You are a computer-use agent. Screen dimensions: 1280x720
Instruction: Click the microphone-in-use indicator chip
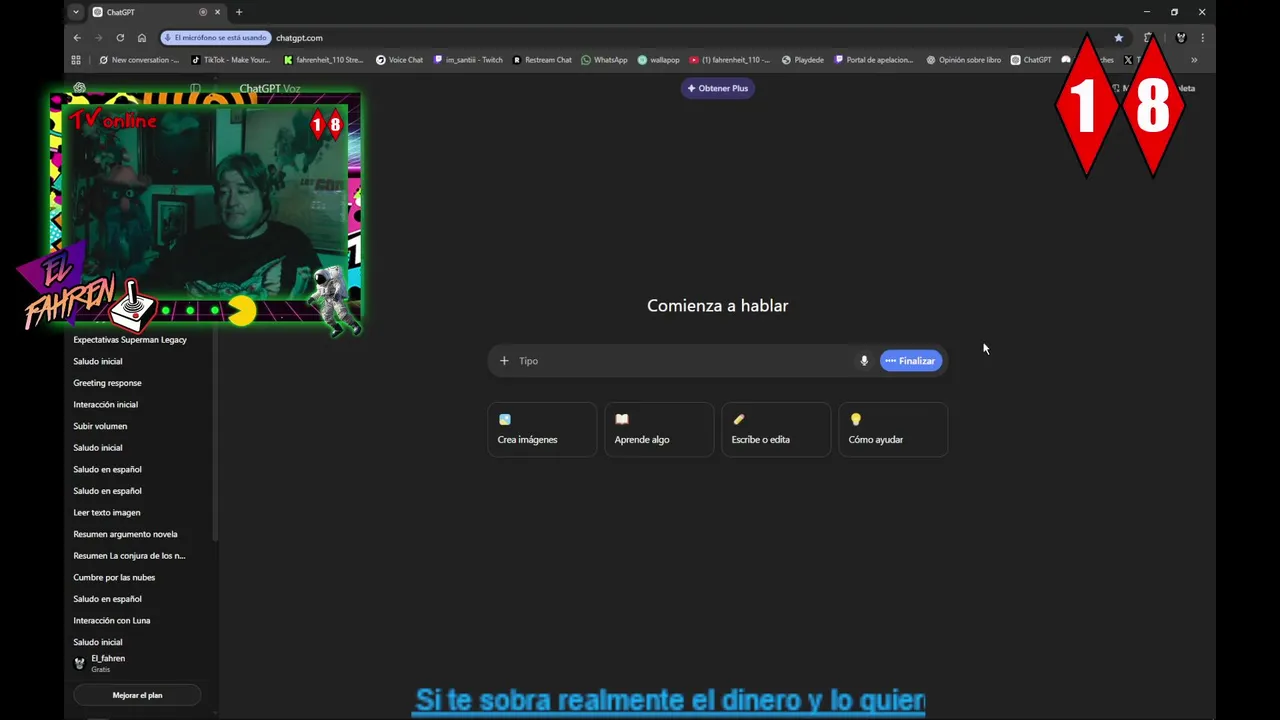216,38
